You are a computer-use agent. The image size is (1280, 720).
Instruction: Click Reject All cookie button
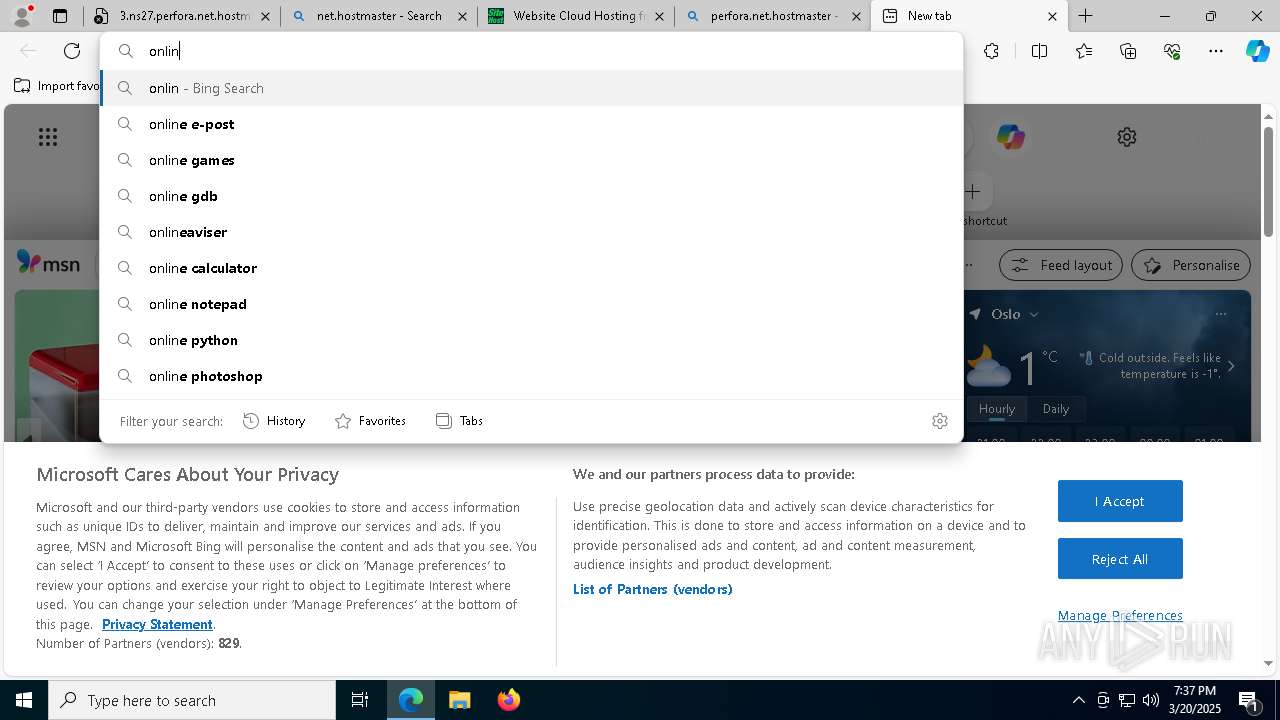[x=1120, y=559]
